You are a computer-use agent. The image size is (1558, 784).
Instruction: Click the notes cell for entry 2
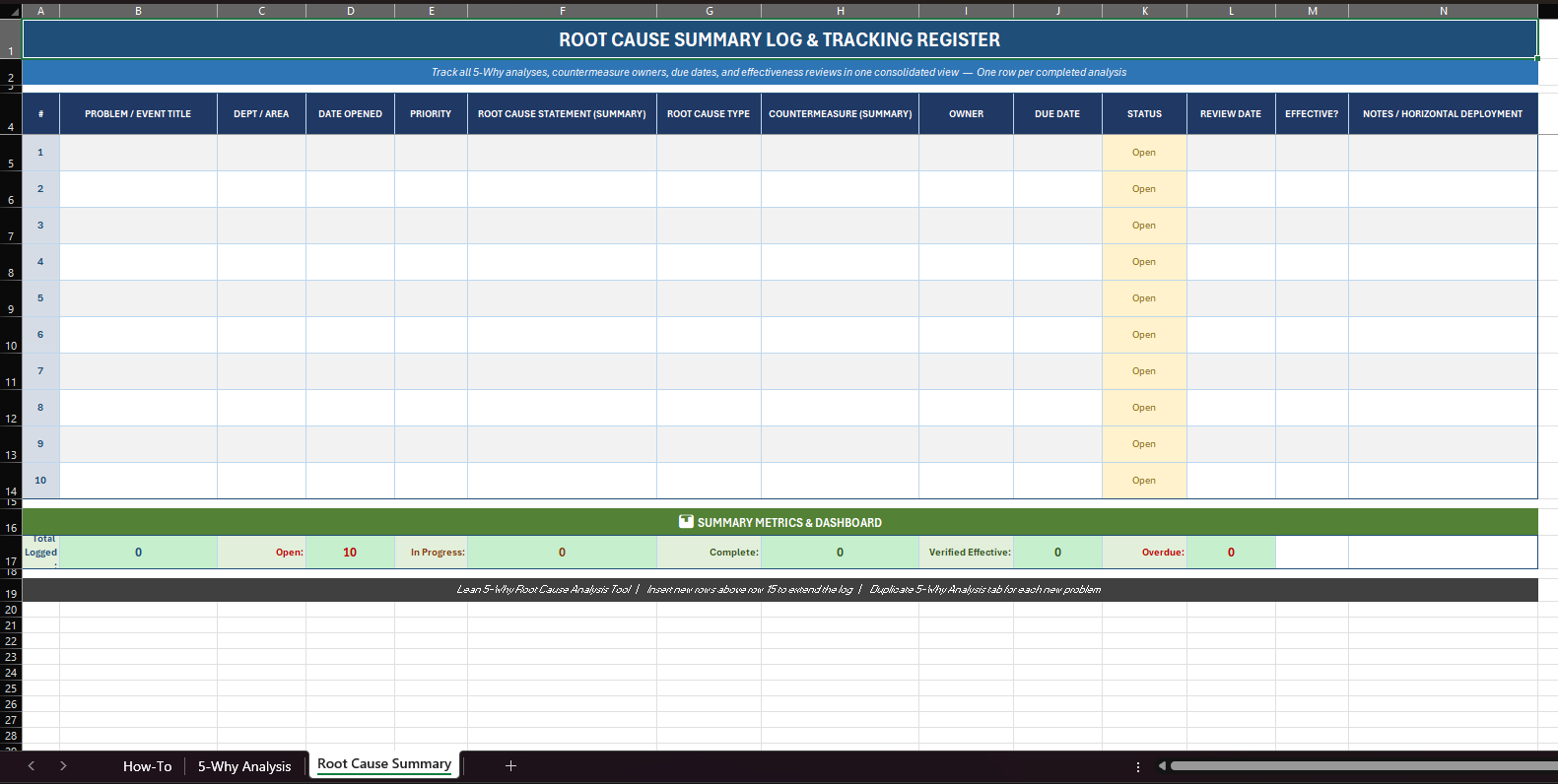(1443, 189)
